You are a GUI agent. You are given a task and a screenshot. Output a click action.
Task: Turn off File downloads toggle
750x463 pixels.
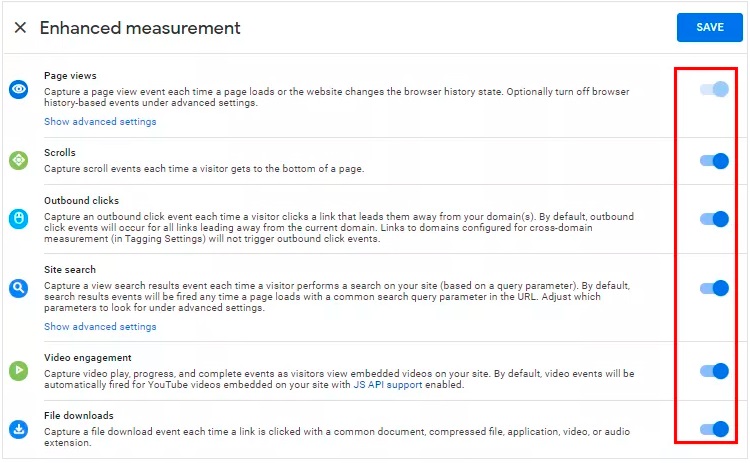[x=714, y=429]
